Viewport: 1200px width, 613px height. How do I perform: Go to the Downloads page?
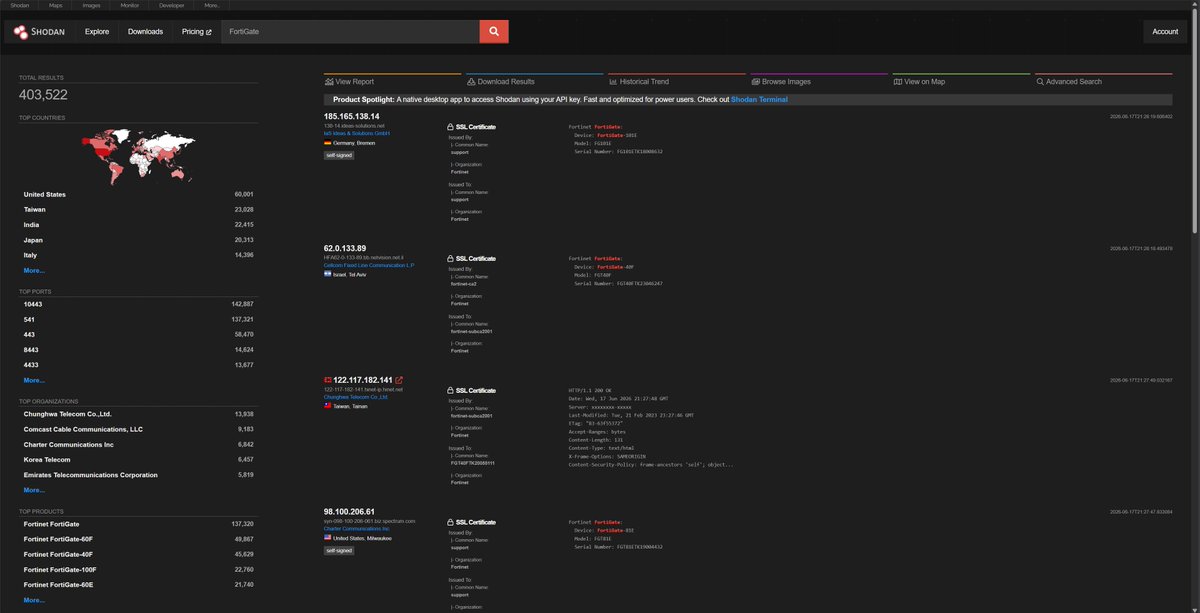[145, 31]
